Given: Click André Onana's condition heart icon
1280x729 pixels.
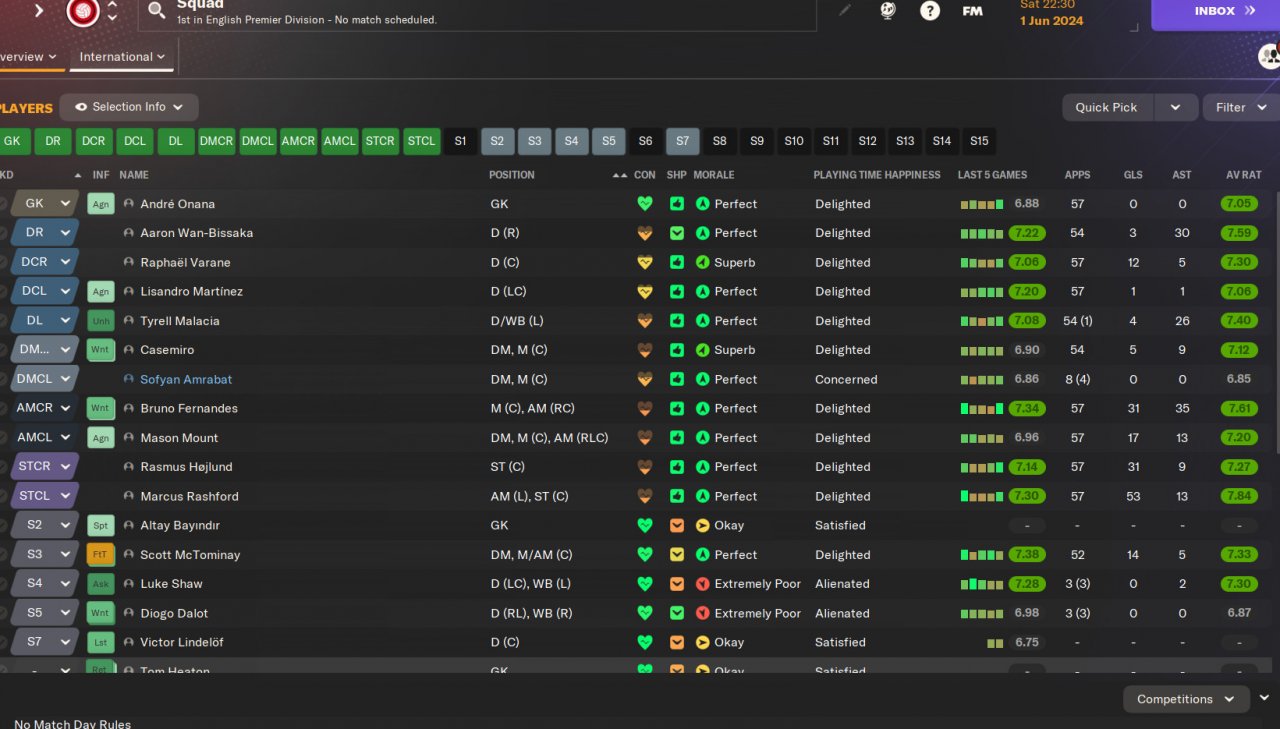Looking at the screenshot, I should pyautogui.click(x=645, y=204).
